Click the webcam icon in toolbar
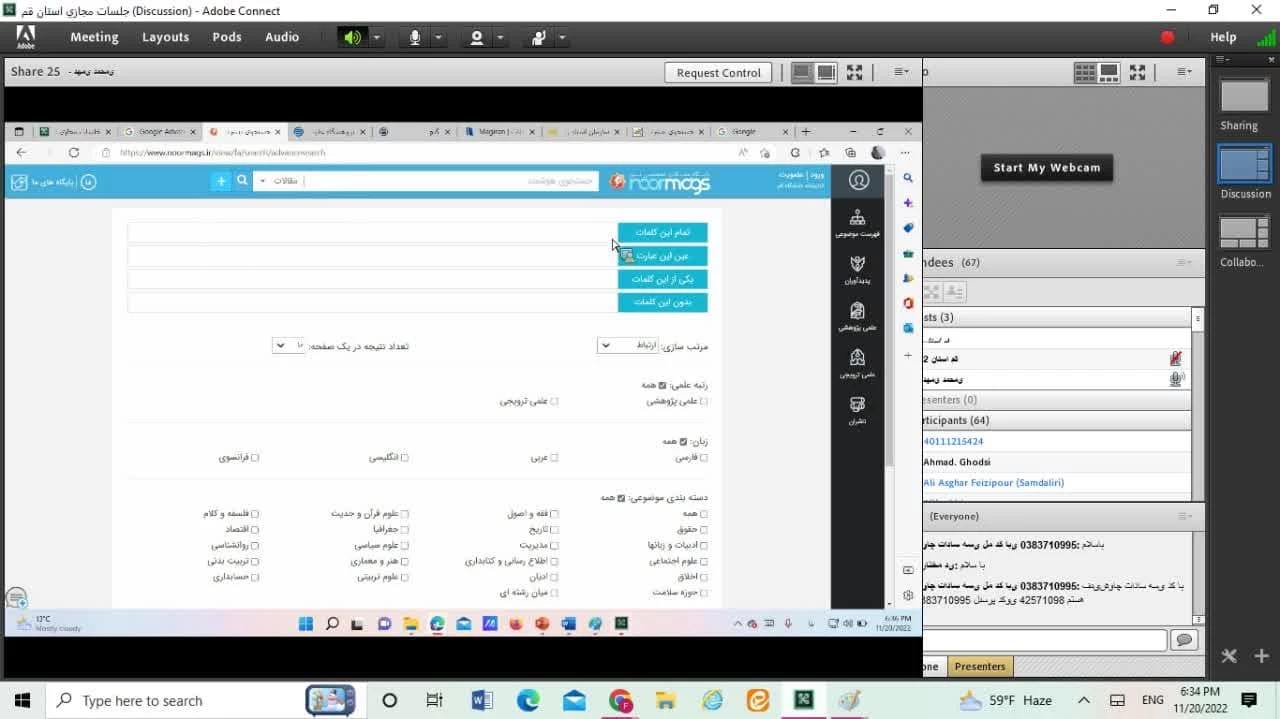1280x719 pixels. coord(477,37)
